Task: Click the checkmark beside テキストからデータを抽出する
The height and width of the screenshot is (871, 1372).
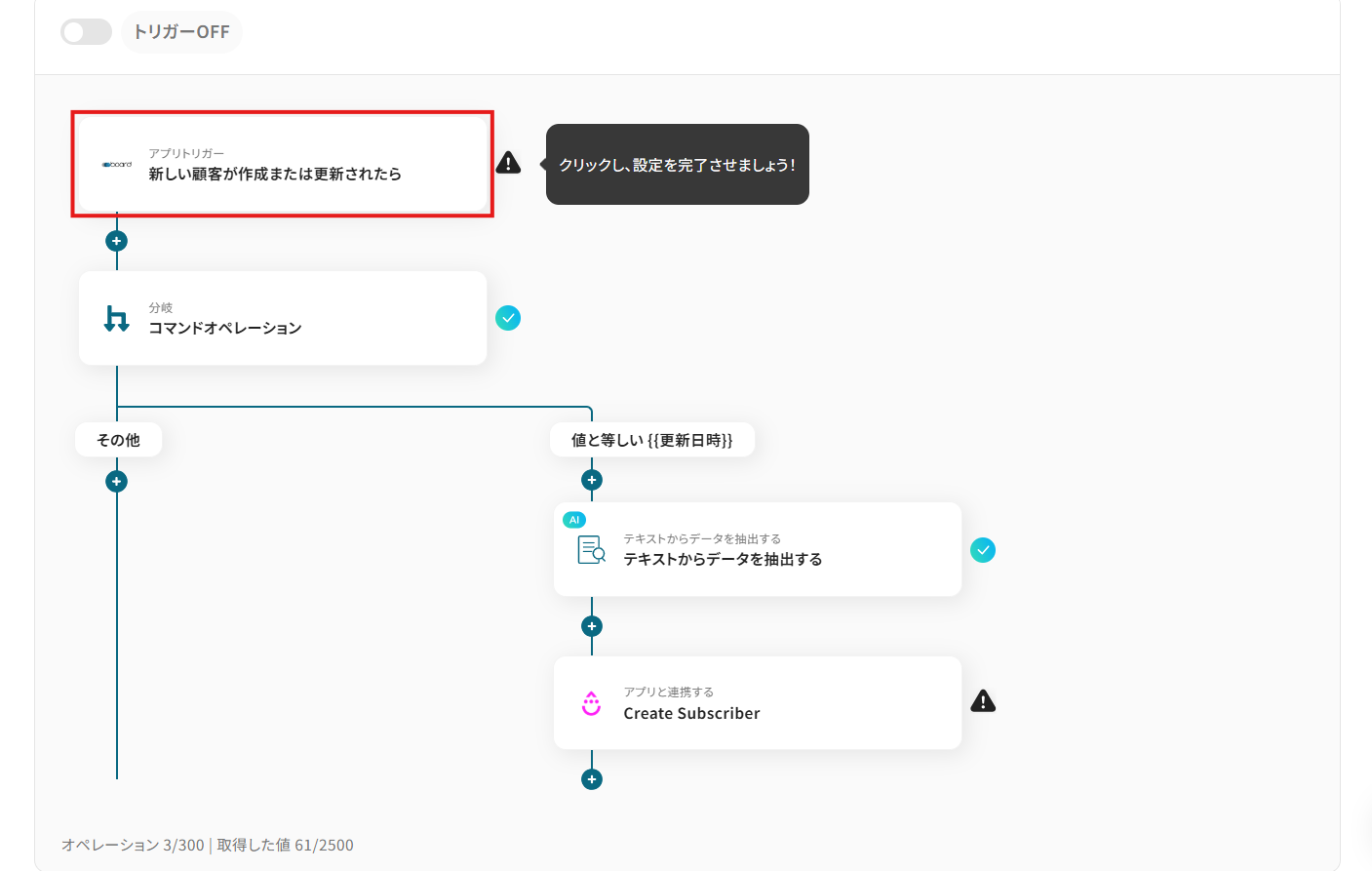Action: click(x=983, y=550)
